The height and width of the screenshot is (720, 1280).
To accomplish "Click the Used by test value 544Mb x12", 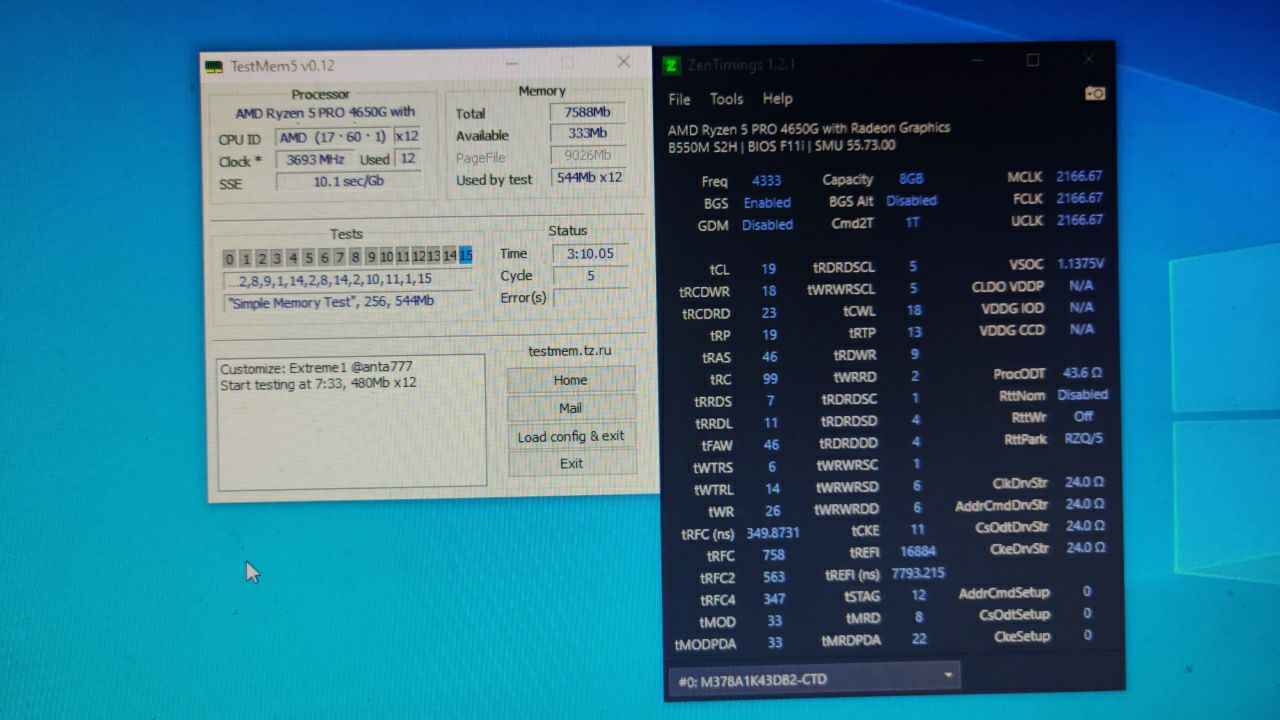I will point(589,178).
